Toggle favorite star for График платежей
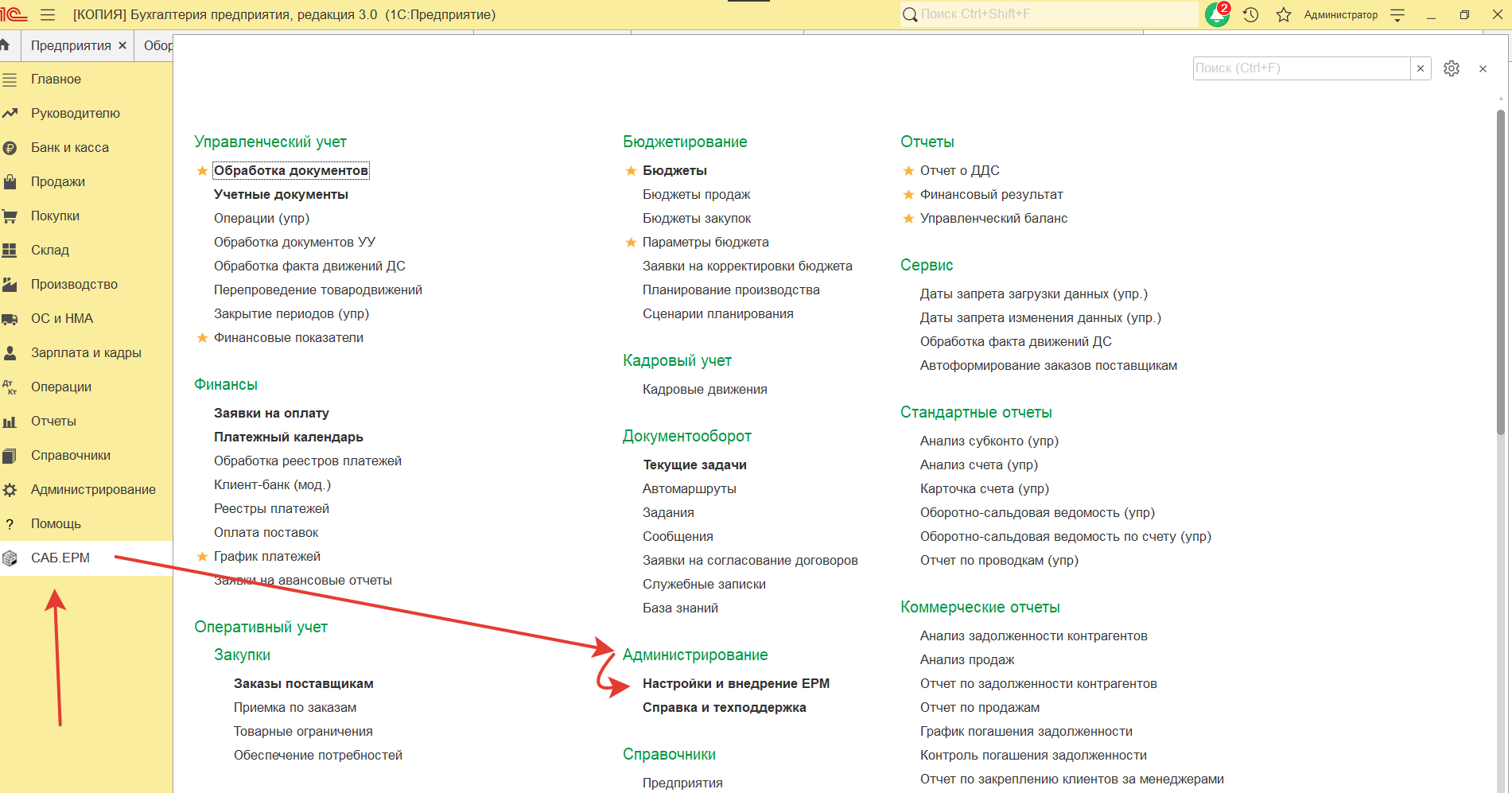The height and width of the screenshot is (793, 1512). [x=202, y=557]
